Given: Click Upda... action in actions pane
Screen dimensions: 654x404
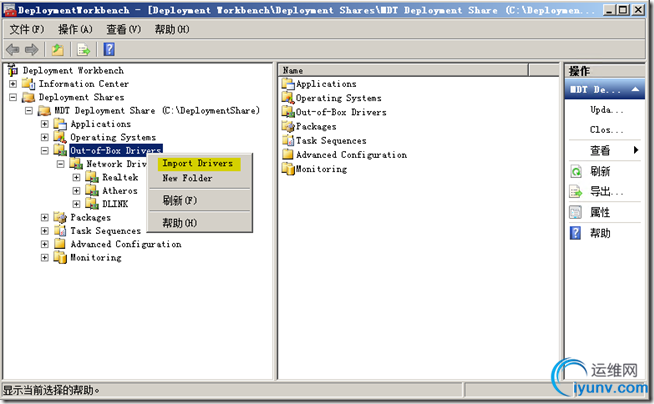Looking at the screenshot, I should [x=606, y=110].
